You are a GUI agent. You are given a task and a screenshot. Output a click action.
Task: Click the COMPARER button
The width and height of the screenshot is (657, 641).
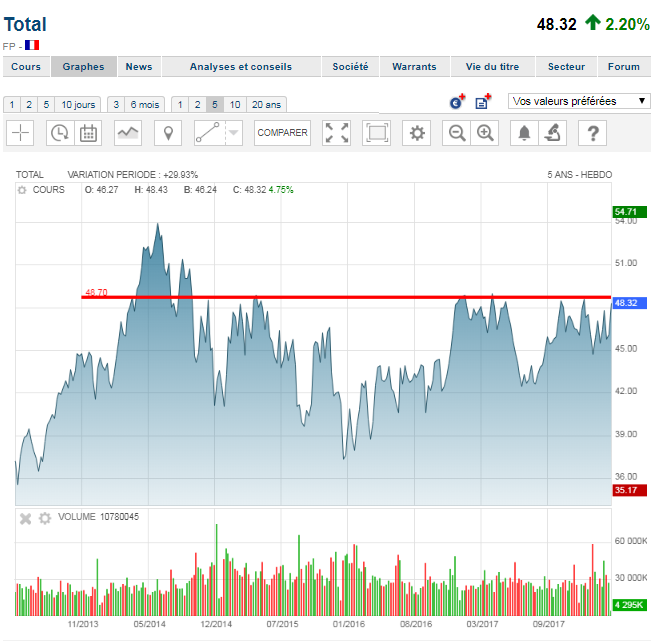tap(282, 133)
